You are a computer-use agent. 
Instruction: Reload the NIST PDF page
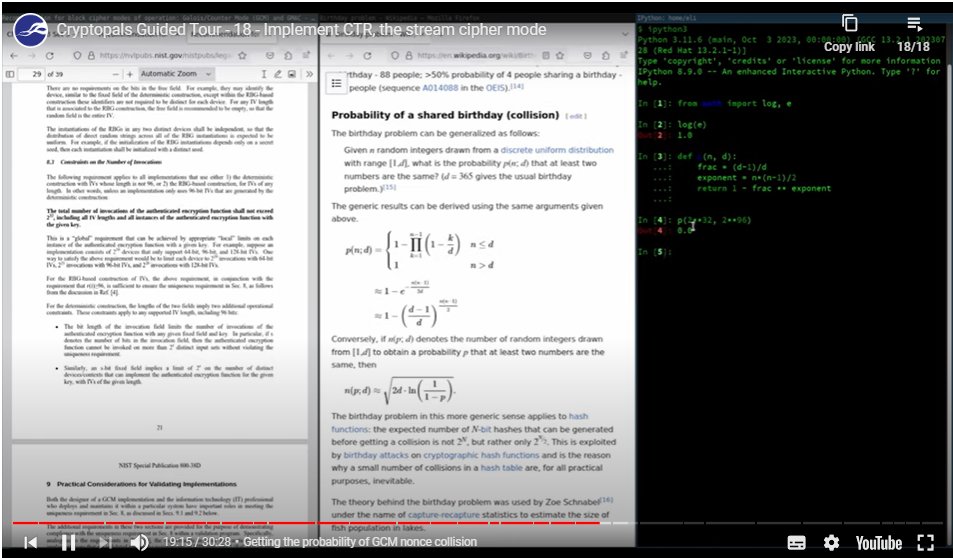(x=50, y=55)
